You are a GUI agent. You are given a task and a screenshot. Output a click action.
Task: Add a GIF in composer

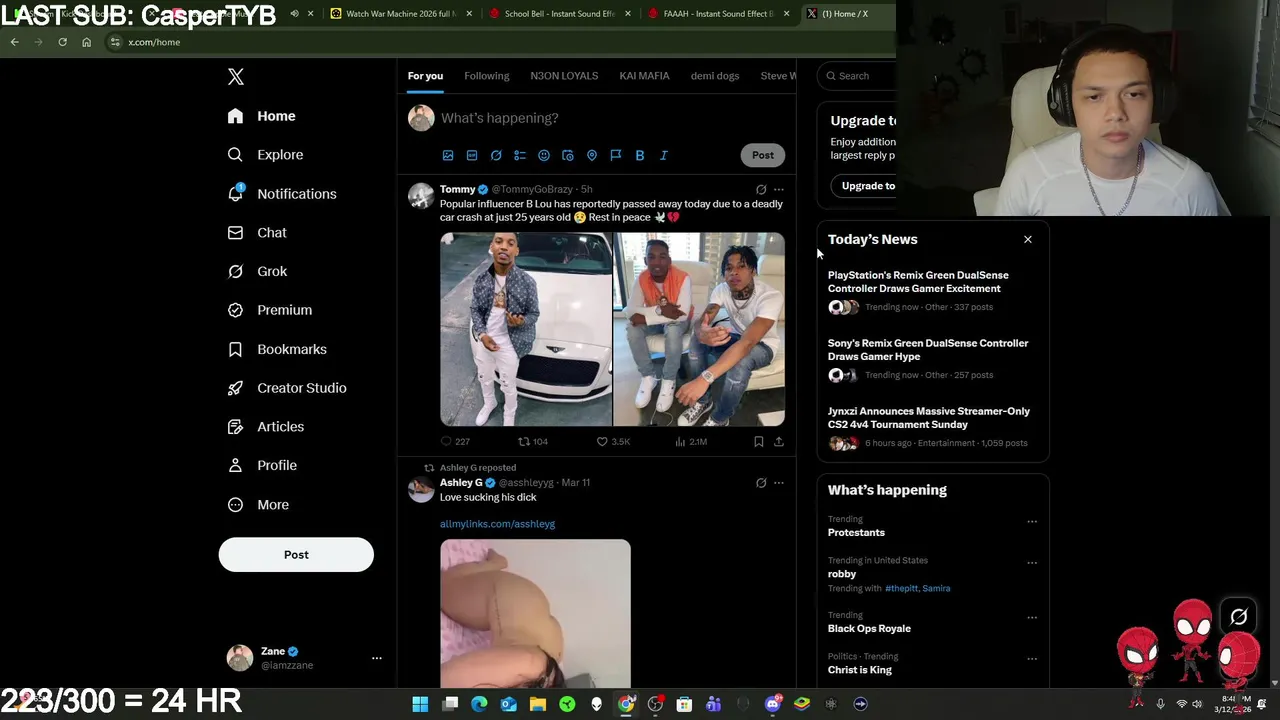[x=472, y=156]
